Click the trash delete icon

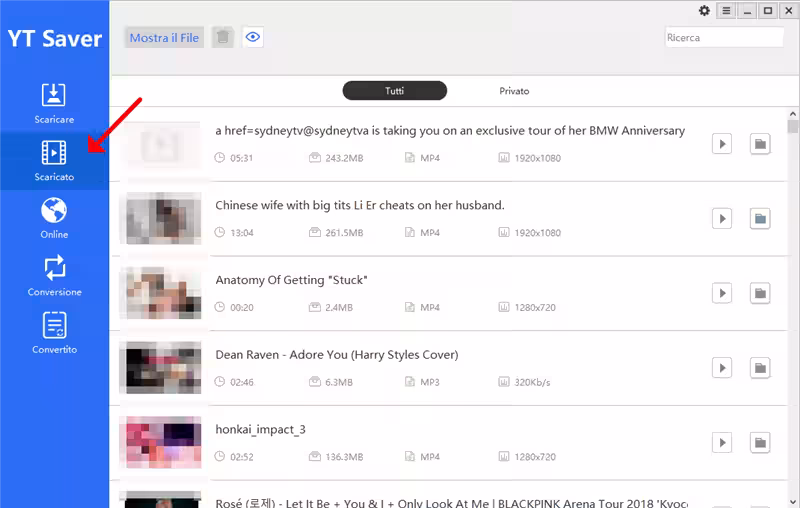(x=223, y=38)
